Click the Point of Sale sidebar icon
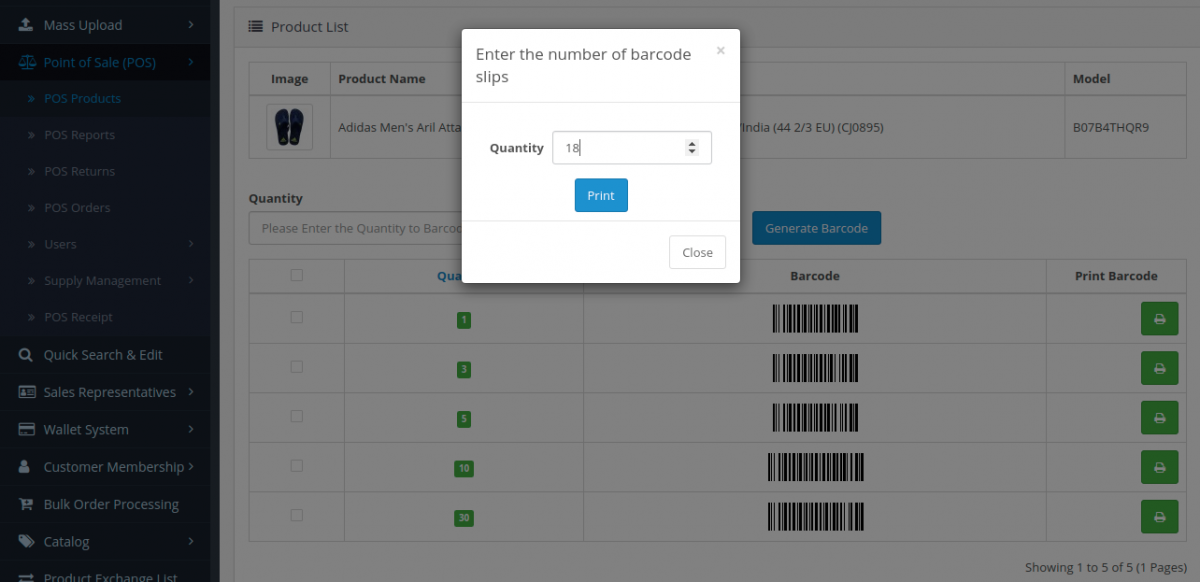1200x582 pixels. (25, 61)
